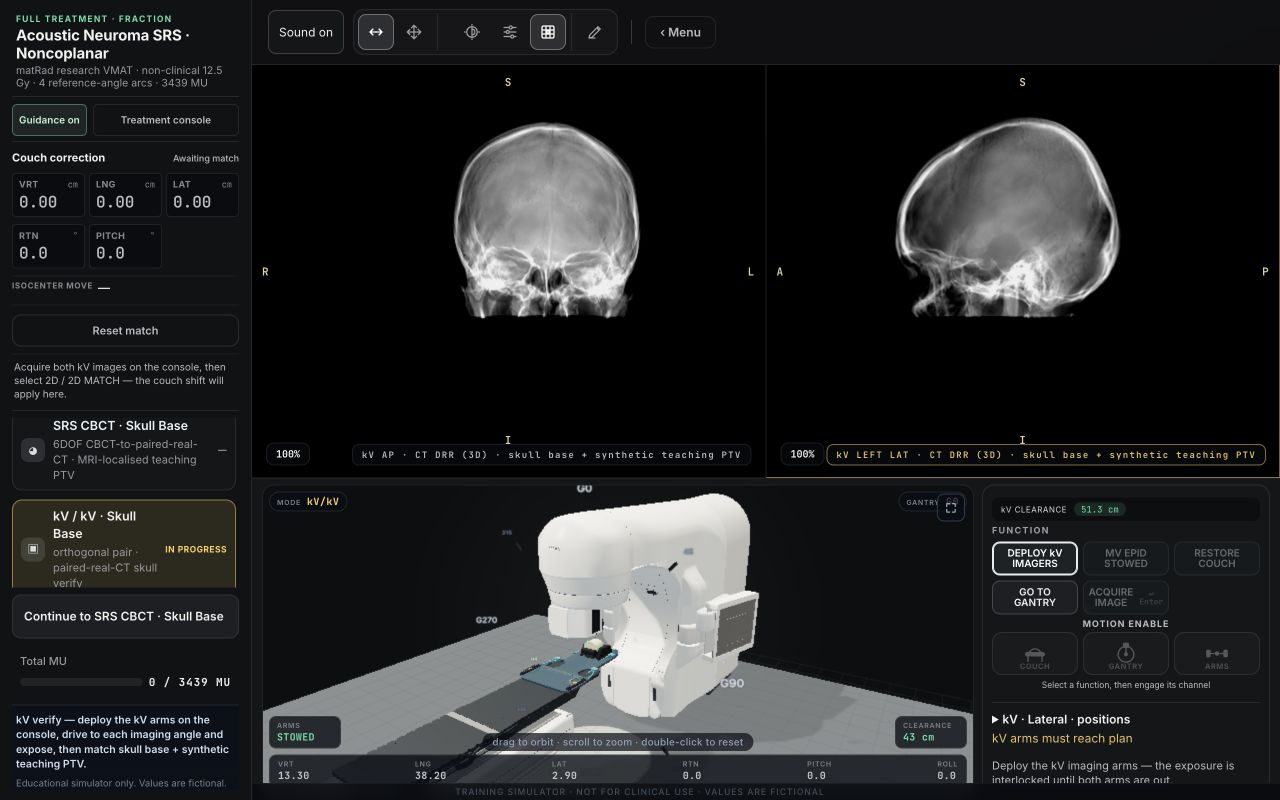
Task: Engage the Arms motion enable channel
Action: (x=1217, y=654)
